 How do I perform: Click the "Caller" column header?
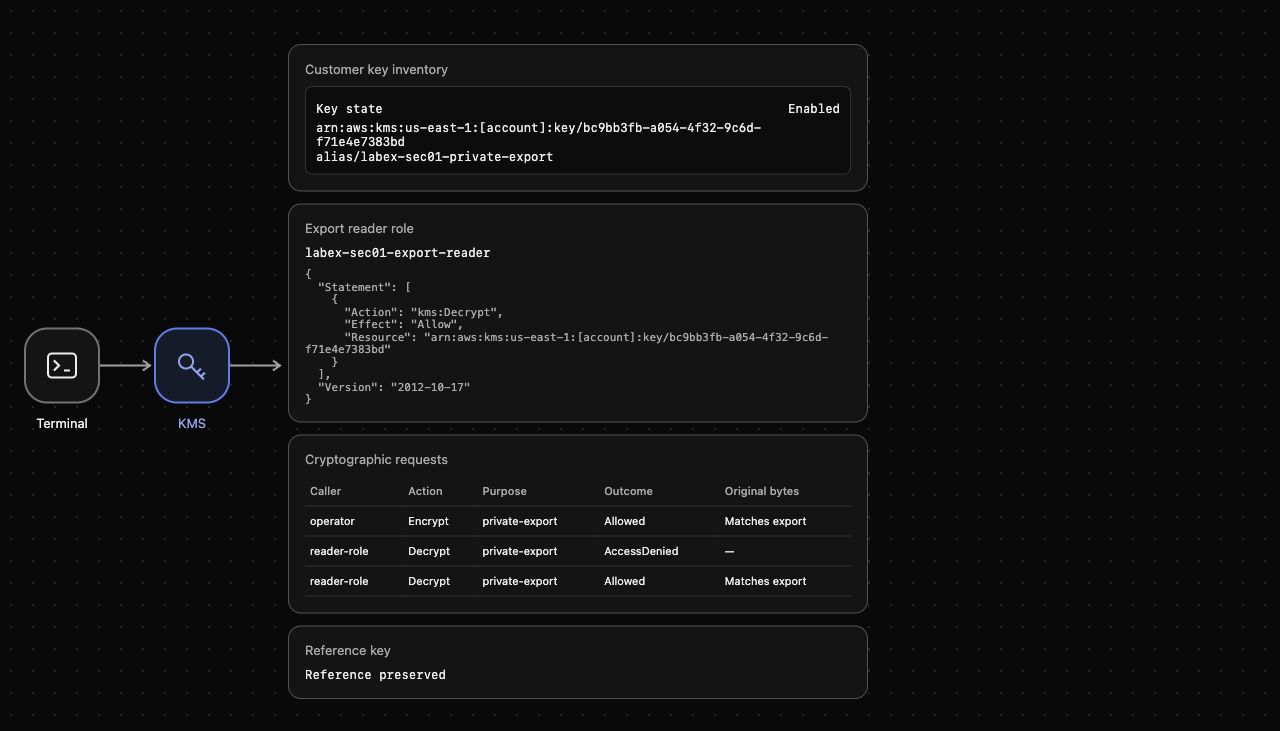click(x=325, y=492)
